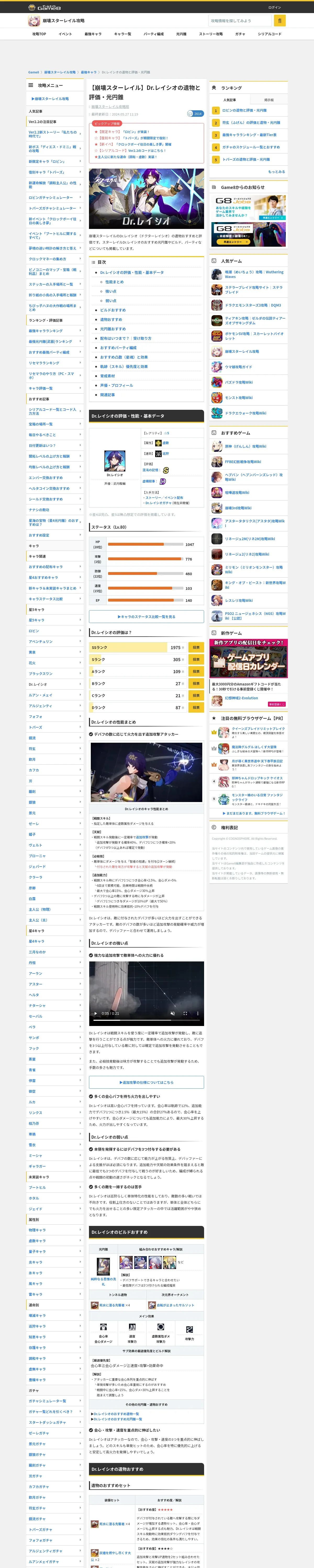The height and width of the screenshot is (1568, 314).
Task: Click the video progress bar
Action: 146,1021
